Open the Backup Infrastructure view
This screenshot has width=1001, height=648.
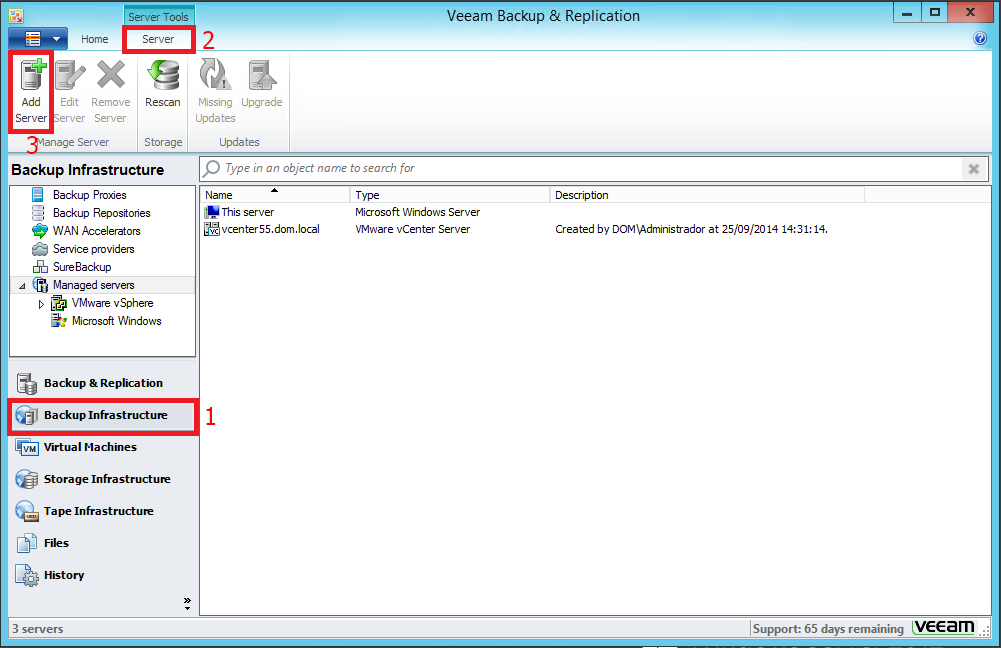[x=103, y=415]
